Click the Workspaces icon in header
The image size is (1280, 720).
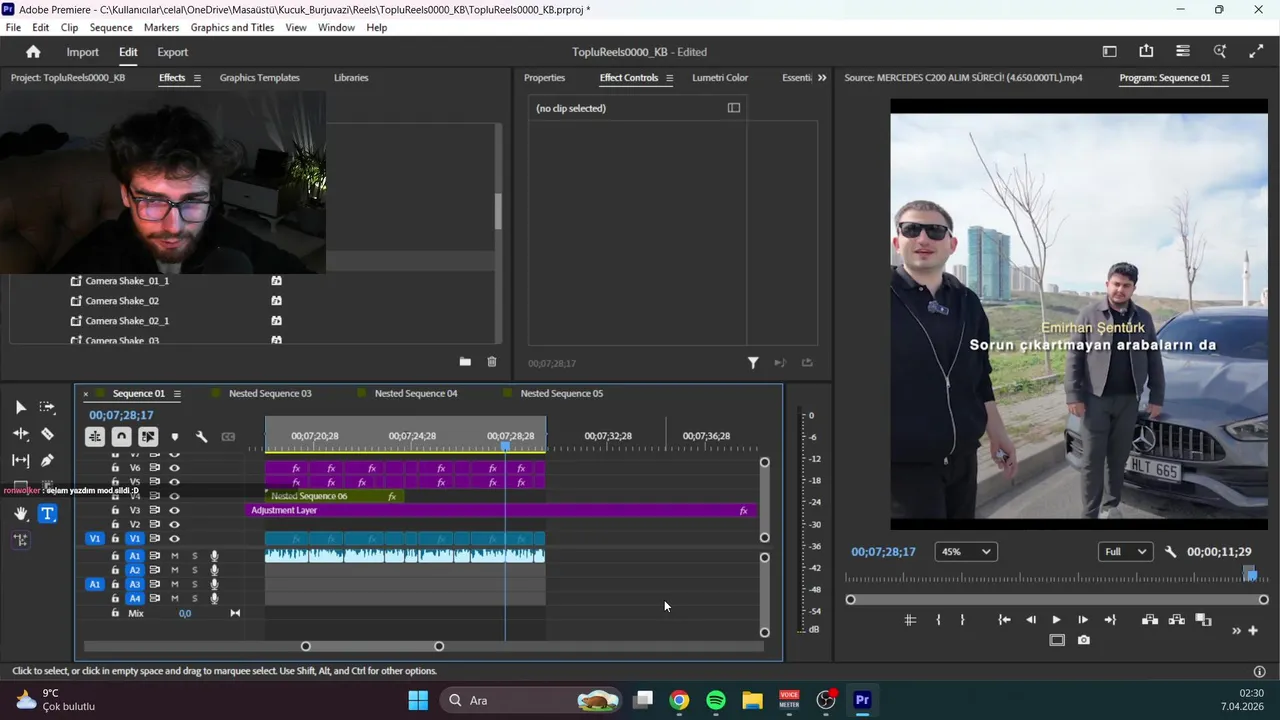click(1110, 52)
